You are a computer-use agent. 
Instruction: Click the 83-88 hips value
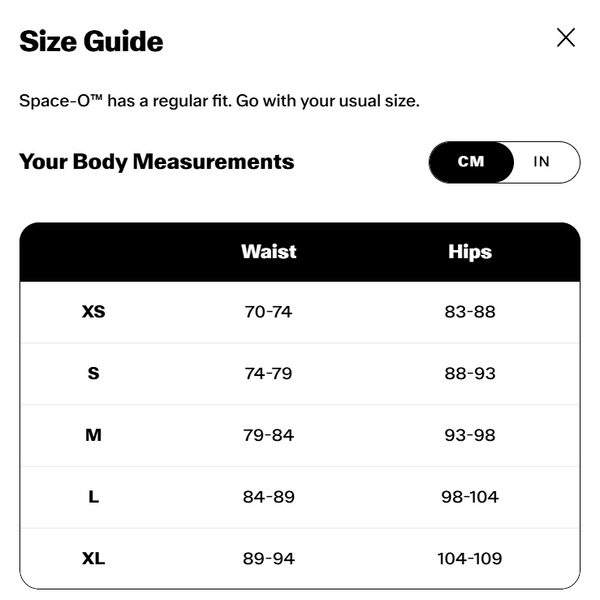point(470,312)
